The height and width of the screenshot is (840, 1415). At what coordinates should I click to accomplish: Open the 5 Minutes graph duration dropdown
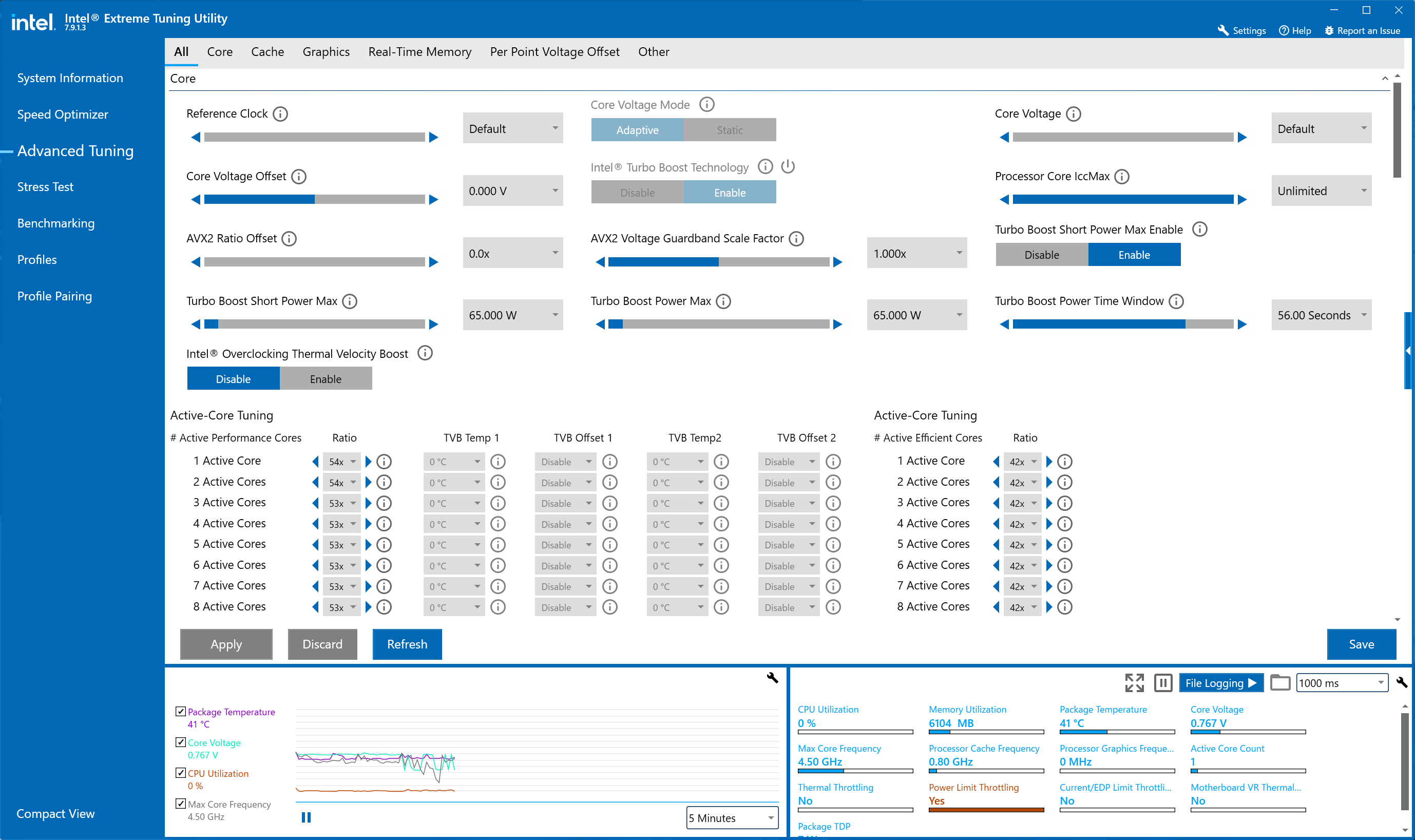[732, 817]
